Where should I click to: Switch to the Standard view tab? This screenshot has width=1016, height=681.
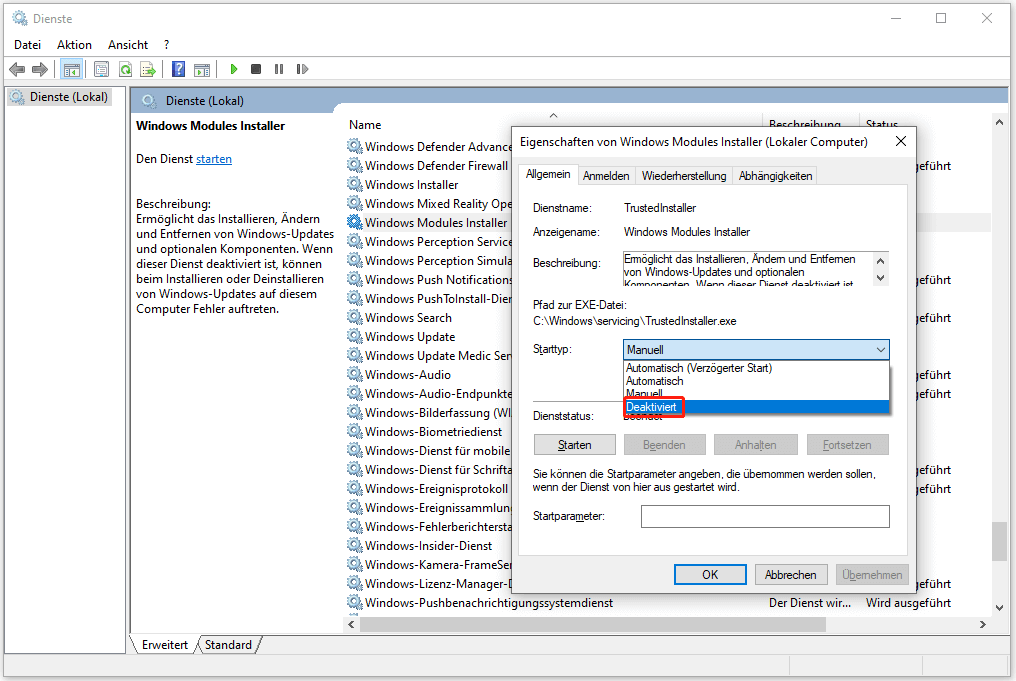[x=228, y=645]
